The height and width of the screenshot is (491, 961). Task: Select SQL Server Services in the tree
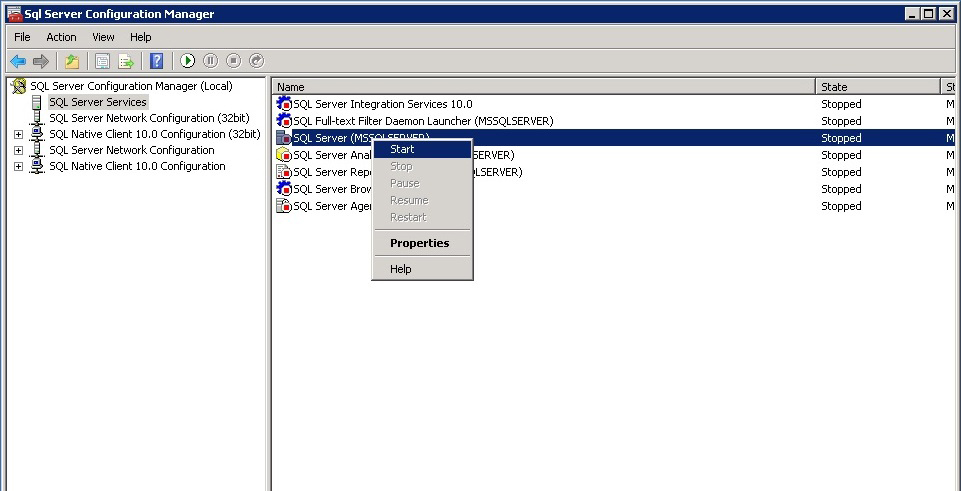click(97, 102)
